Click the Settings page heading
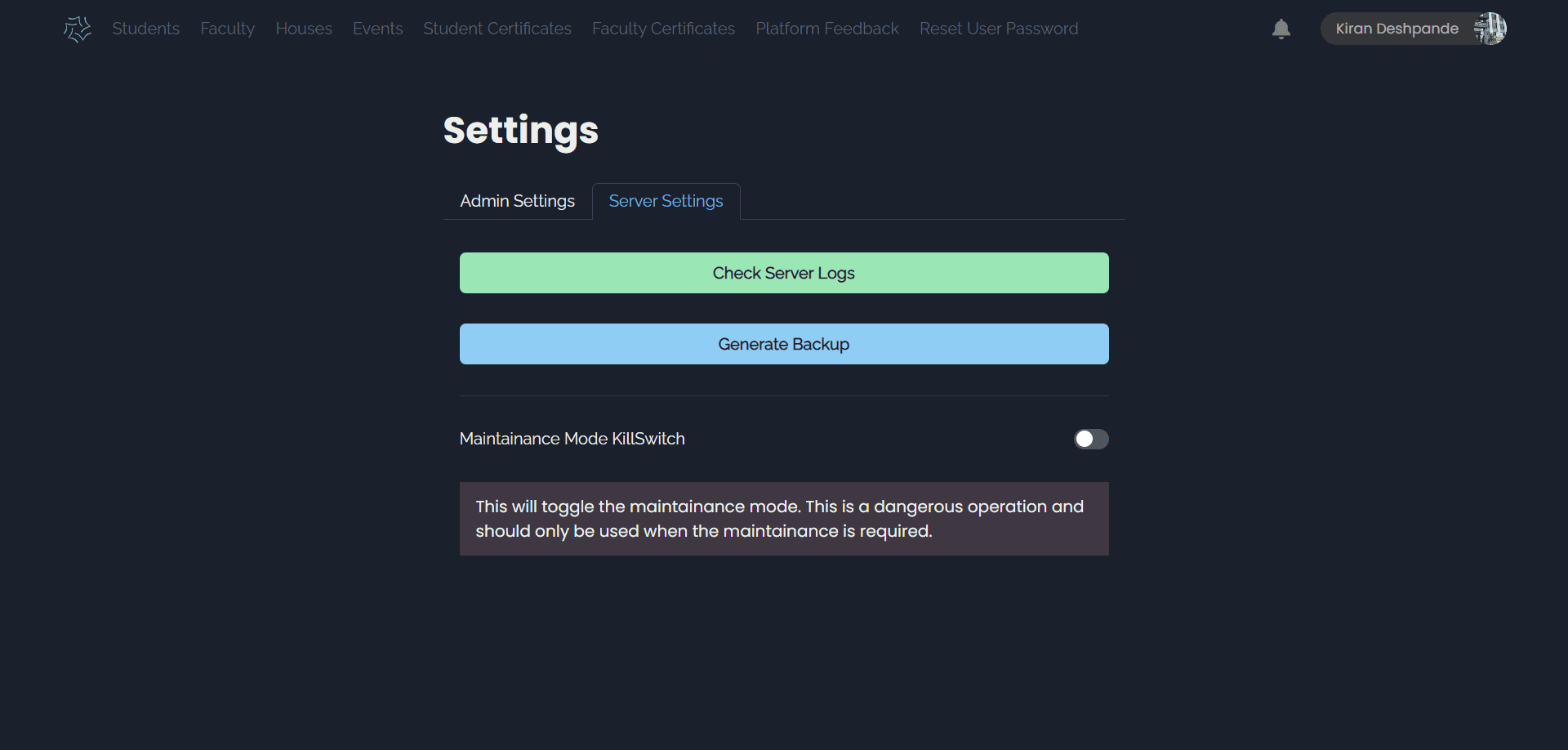The image size is (1568, 750). [520, 130]
